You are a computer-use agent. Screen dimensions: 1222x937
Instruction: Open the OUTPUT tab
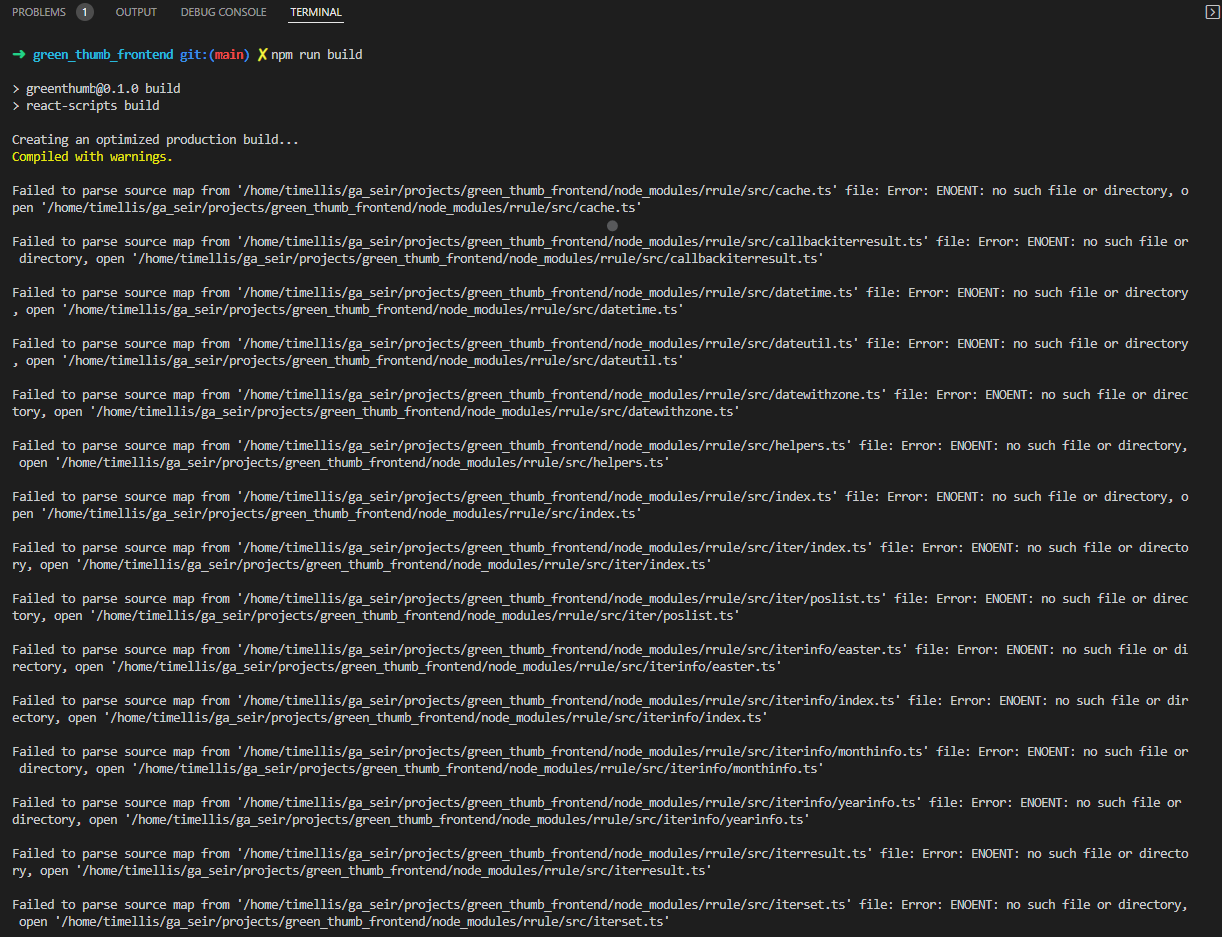point(136,12)
